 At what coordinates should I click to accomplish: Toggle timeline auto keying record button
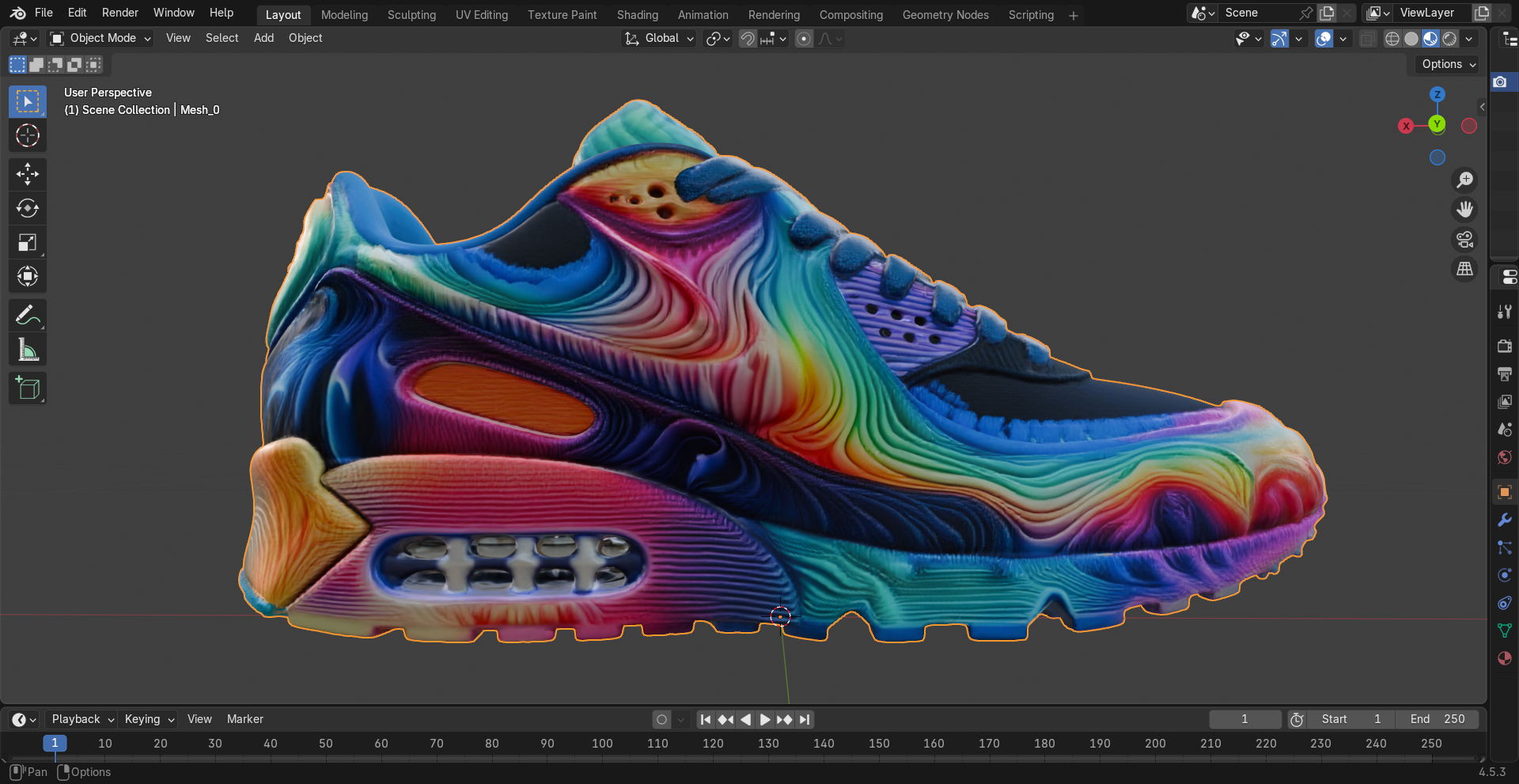pos(662,719)
